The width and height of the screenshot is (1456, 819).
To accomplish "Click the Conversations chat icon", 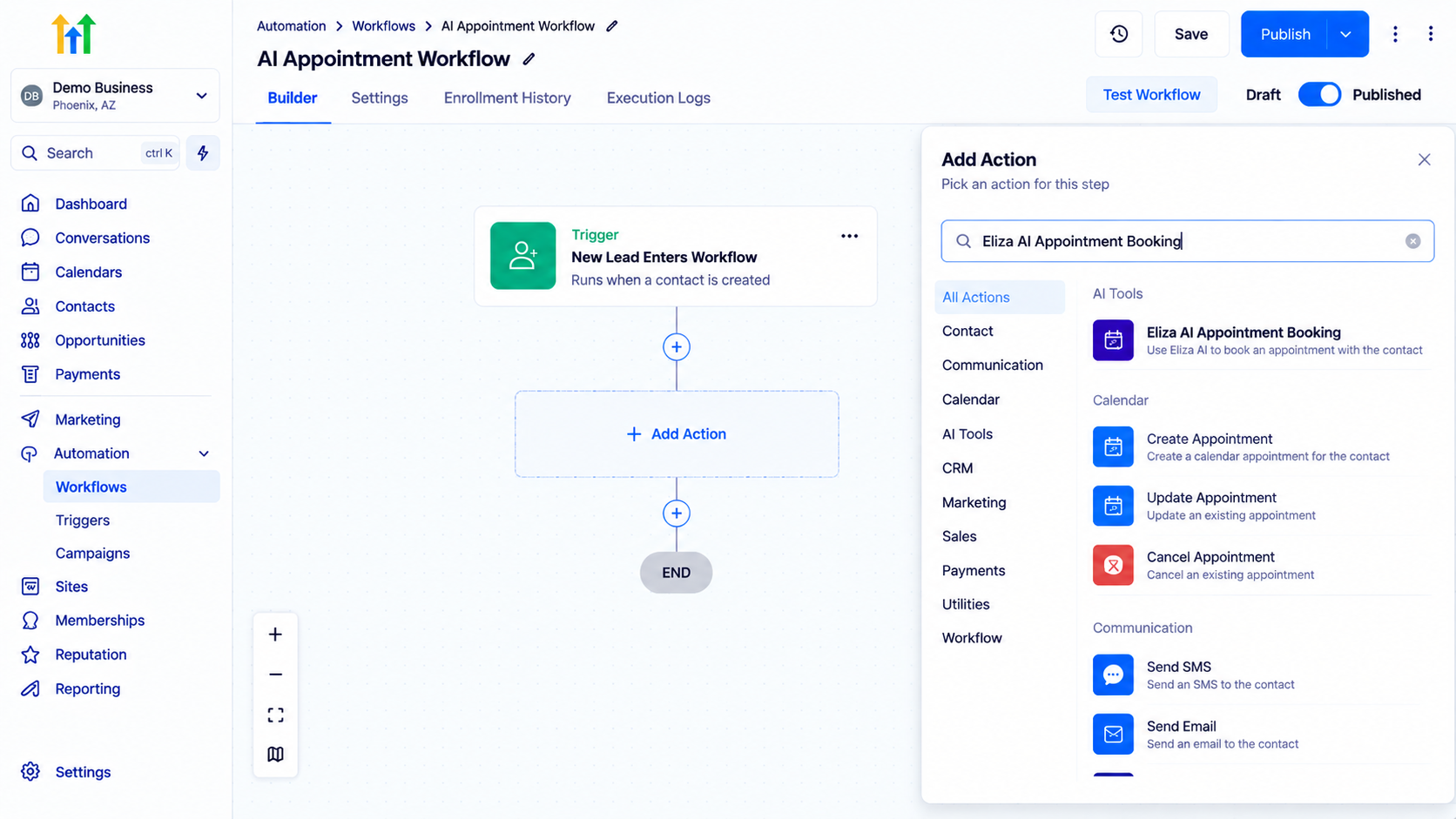I will point(30,238).
